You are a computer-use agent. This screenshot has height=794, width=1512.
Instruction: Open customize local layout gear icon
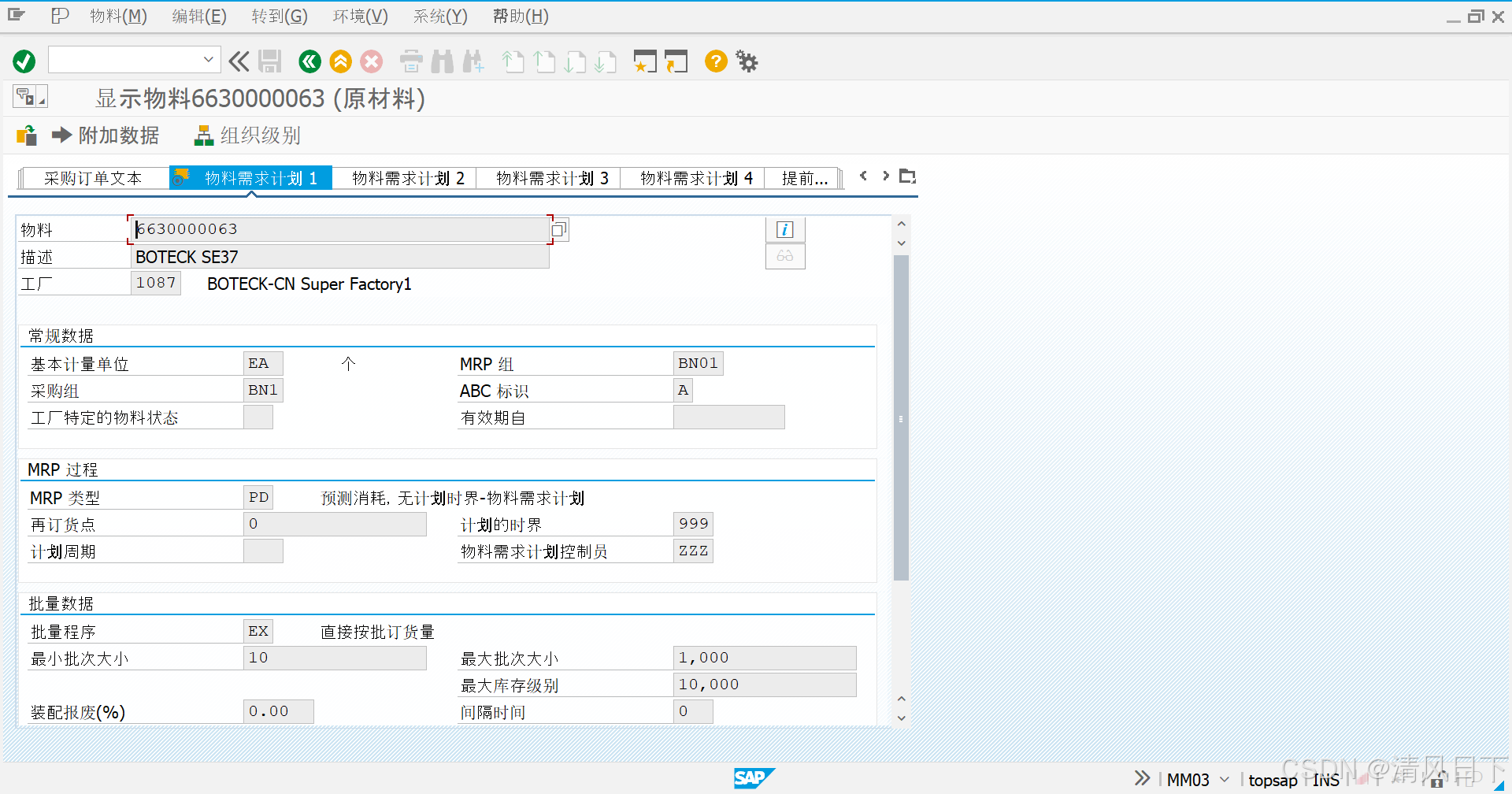tap(746, 61)
